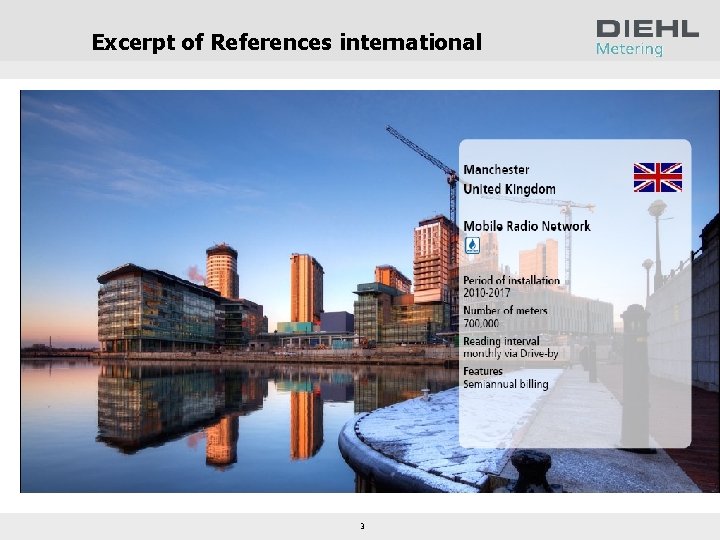
Task: Click the 'Reading interval' label
Action: (501, 341)
